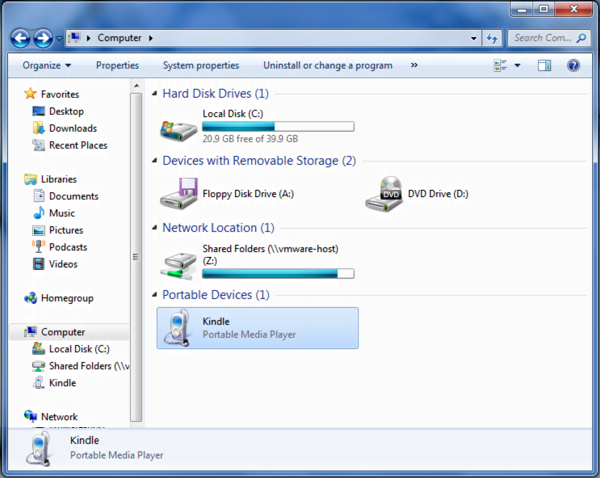Open Help with the question mark icon
The image size is (600, 478).
(x=573, y=65)
